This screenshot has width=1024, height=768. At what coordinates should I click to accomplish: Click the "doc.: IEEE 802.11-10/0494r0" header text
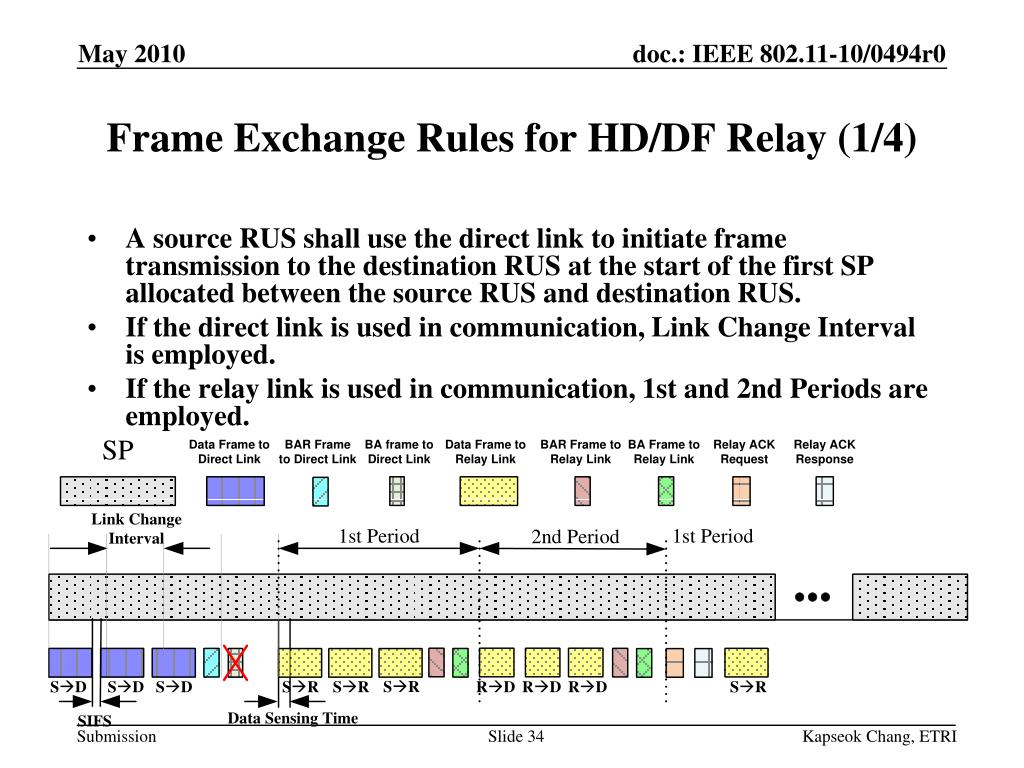(x=789, y=54)
